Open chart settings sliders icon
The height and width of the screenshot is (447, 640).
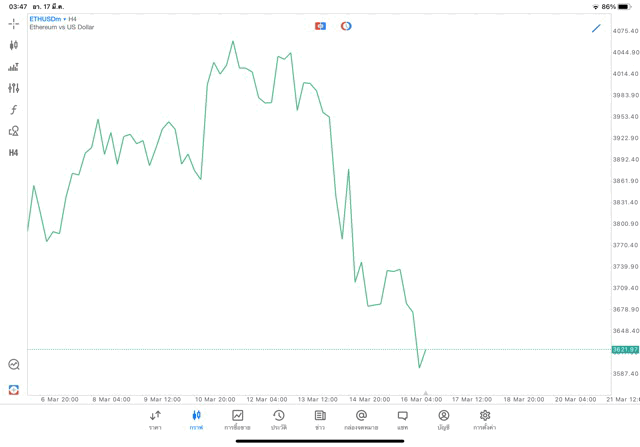[x=13, y=88]
